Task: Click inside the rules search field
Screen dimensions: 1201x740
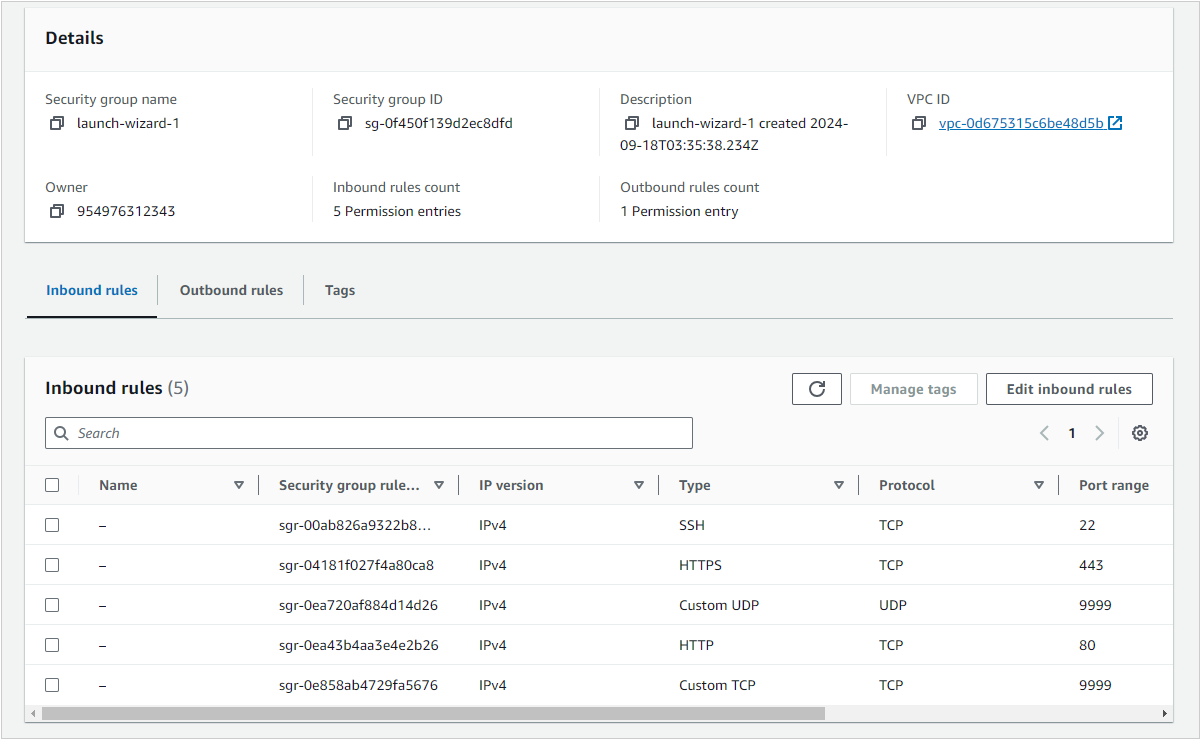Action: (368, 432)
